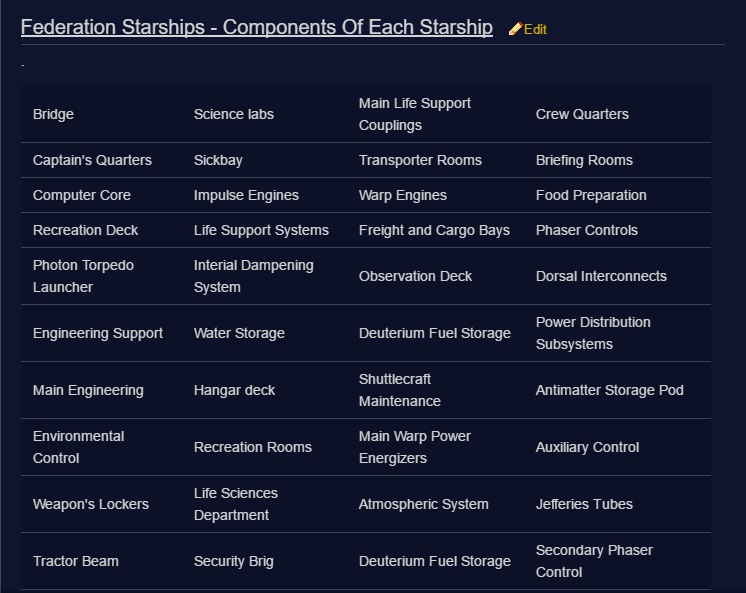Select the Observation Deck cell

click(x=416, y=276)
